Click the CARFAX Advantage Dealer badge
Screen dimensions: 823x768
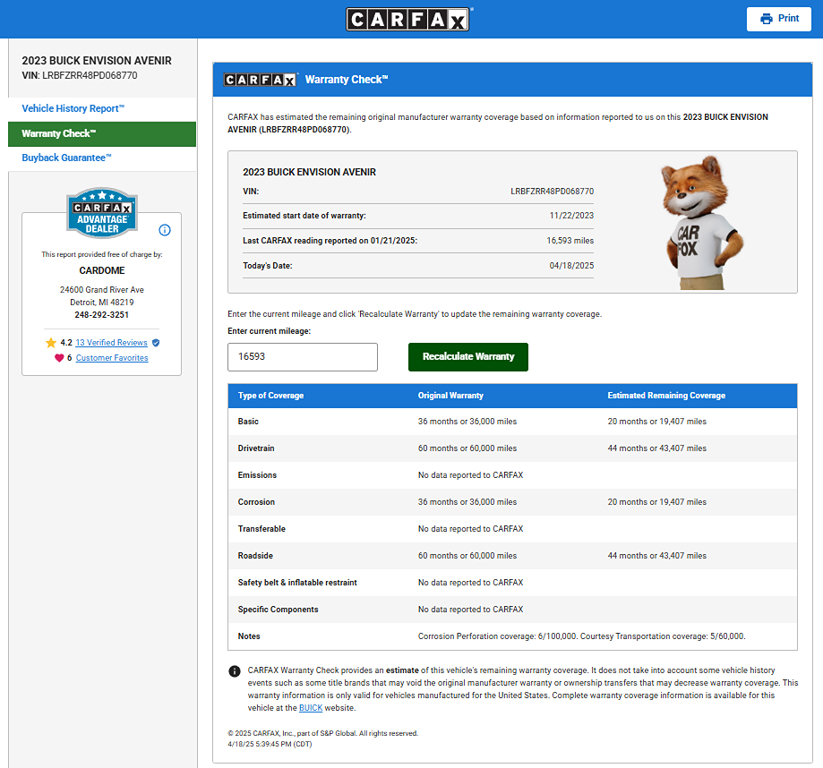click(101, 213)
